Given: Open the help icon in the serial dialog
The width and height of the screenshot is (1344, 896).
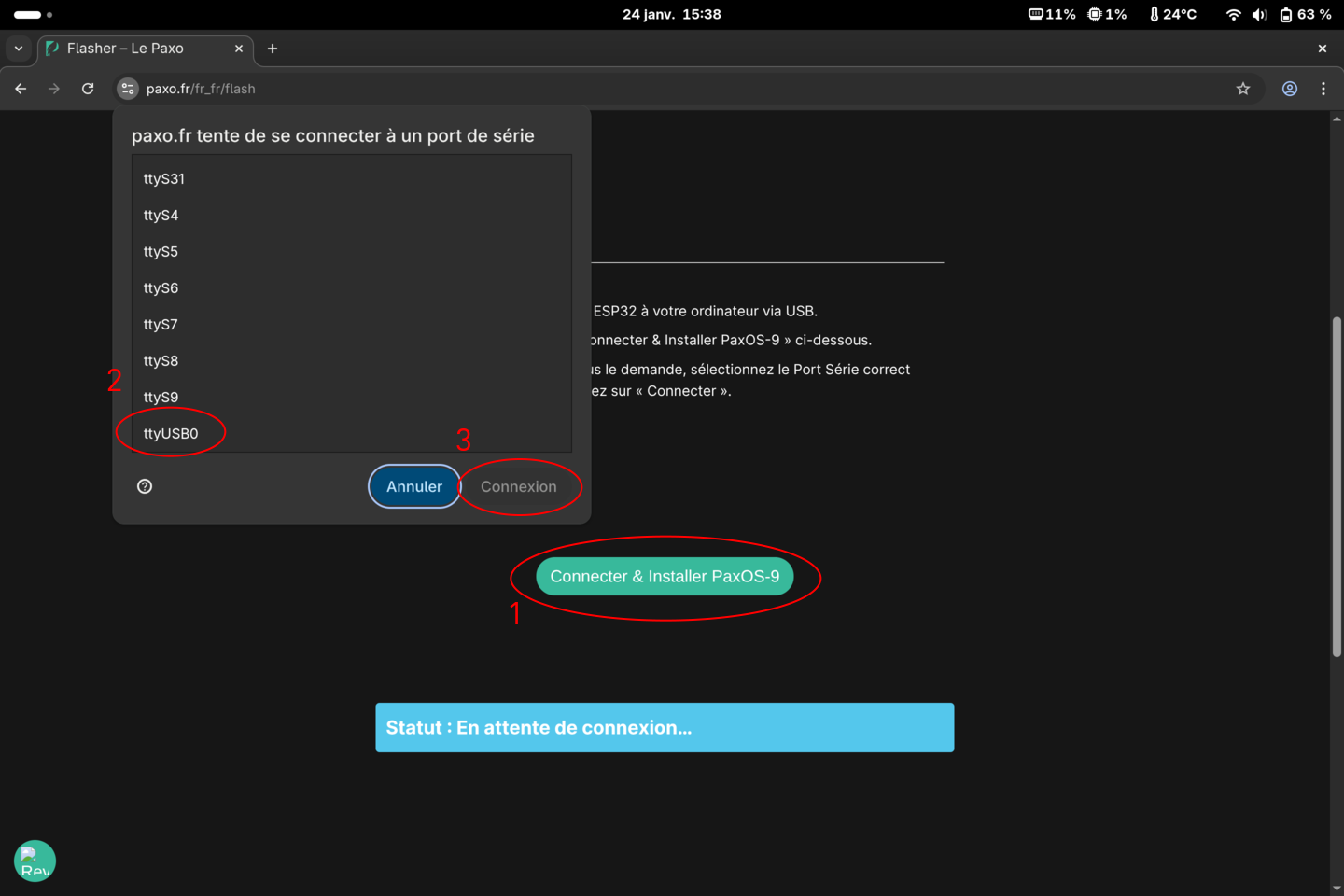Looking at the screenshot, I should pyautogui.click(x=145, y=485).
